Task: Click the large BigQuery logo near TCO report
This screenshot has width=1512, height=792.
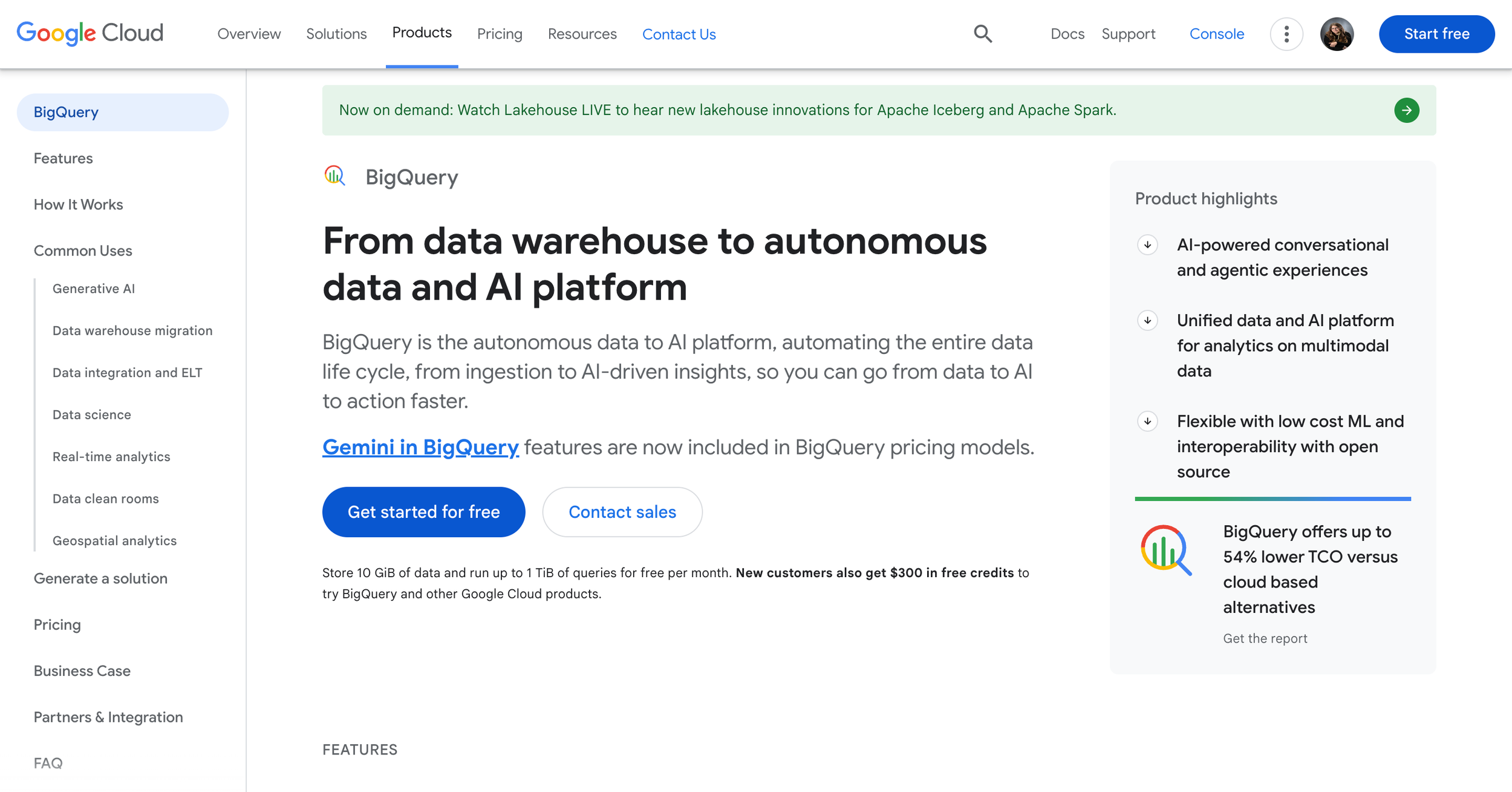Action: [1165, 549]
